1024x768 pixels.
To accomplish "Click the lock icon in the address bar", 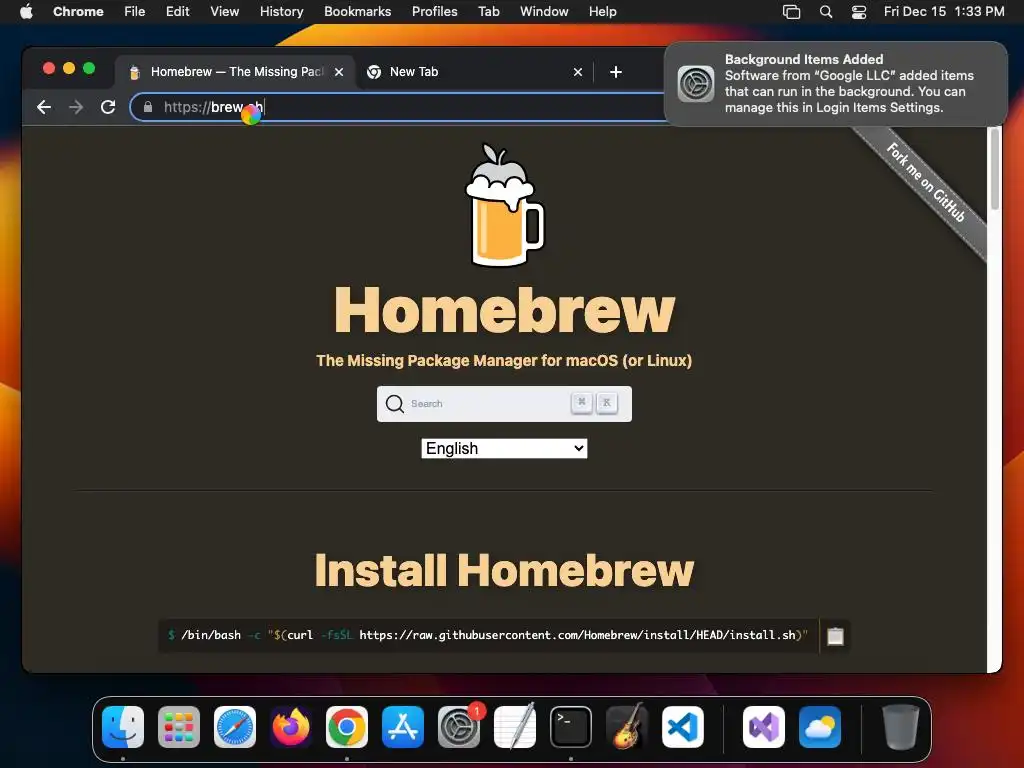I will coord(148,107).
